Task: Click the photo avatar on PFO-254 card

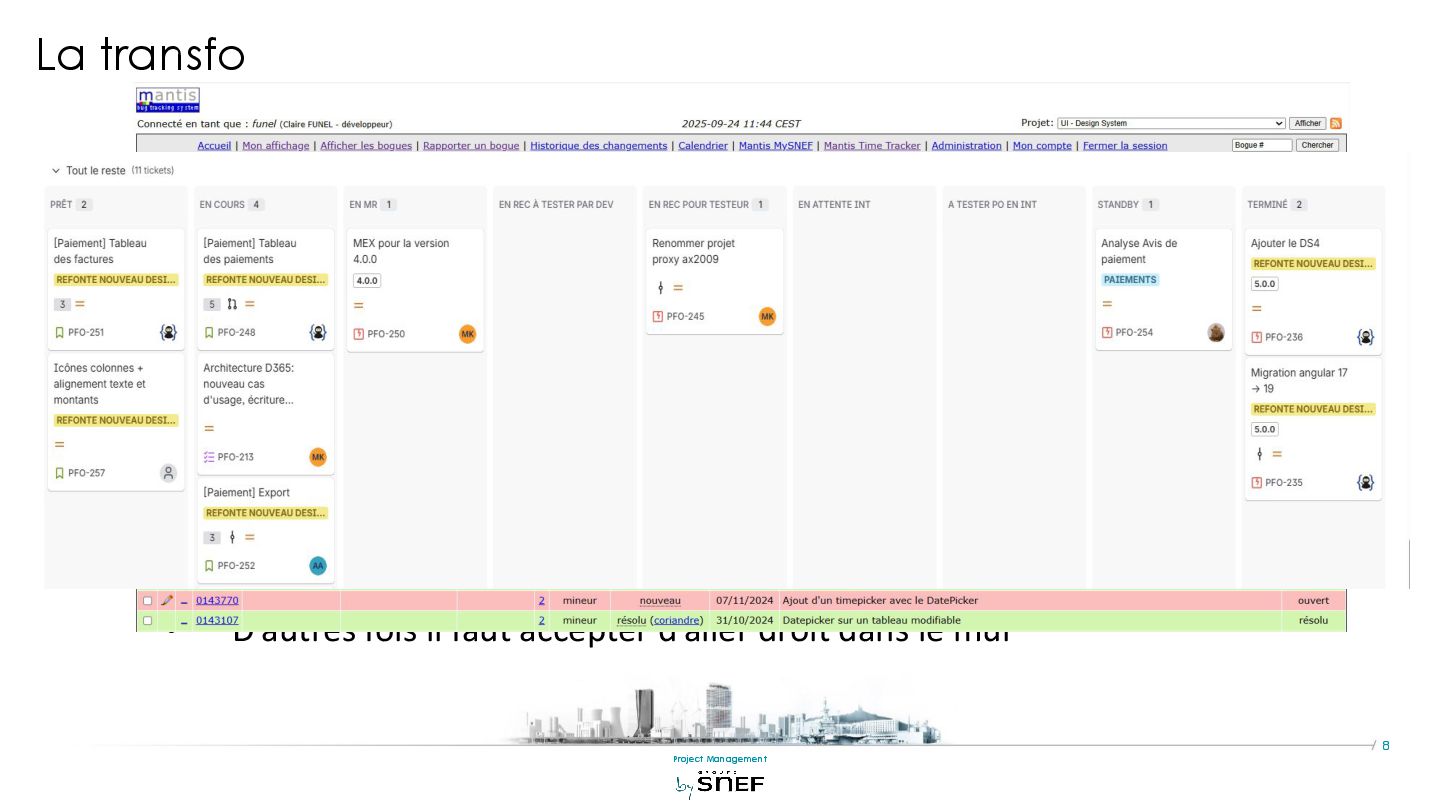Action: (x=1216, y=333)
